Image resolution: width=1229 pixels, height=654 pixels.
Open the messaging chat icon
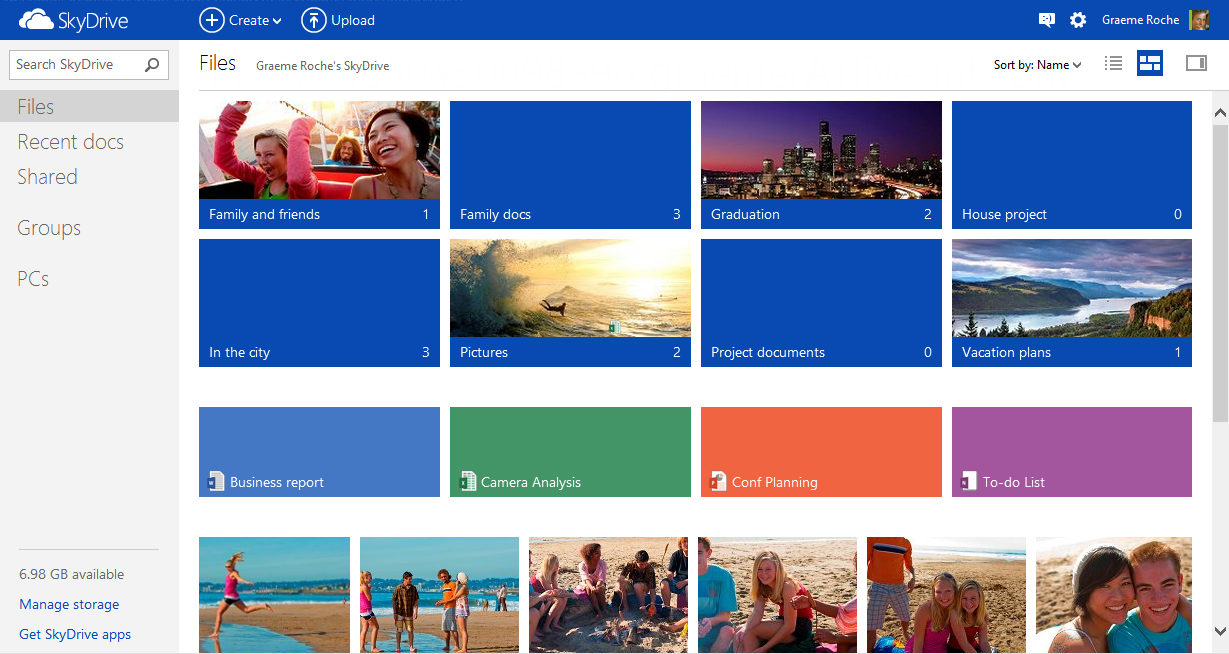coord(1047,20)
